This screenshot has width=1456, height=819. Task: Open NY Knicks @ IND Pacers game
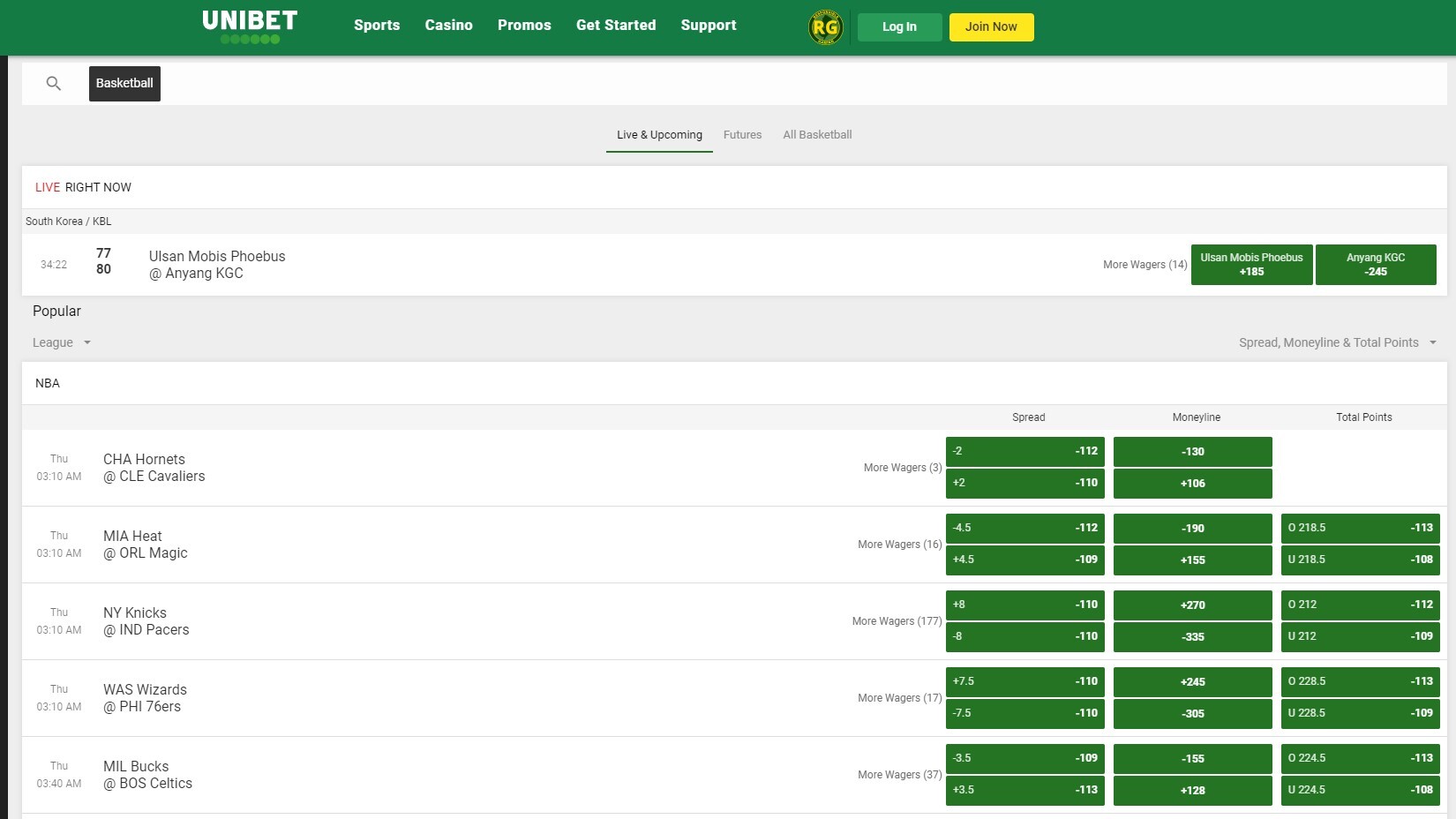tap(146, 621)
